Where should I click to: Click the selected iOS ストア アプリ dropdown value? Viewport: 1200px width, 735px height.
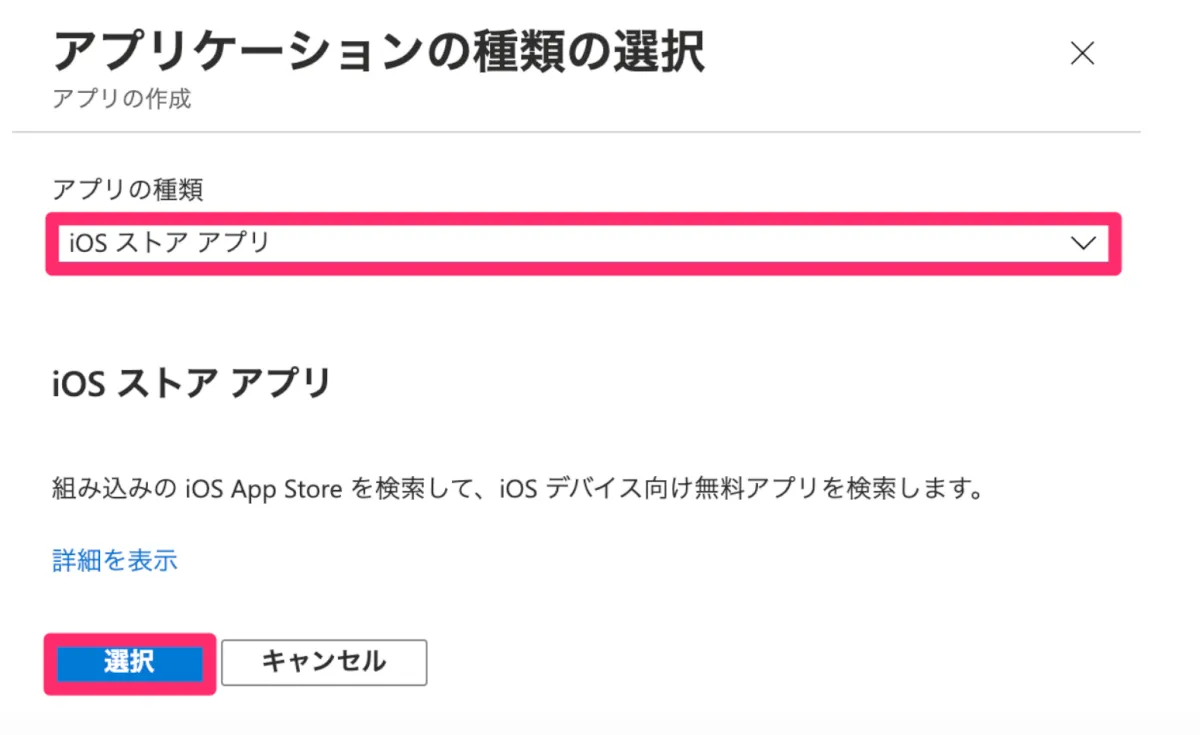pyautogui.click(x=169, y=243)
